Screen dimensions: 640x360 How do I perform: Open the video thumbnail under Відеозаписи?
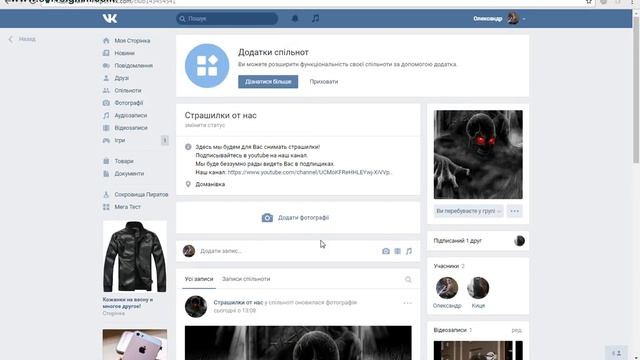point(478,350)
